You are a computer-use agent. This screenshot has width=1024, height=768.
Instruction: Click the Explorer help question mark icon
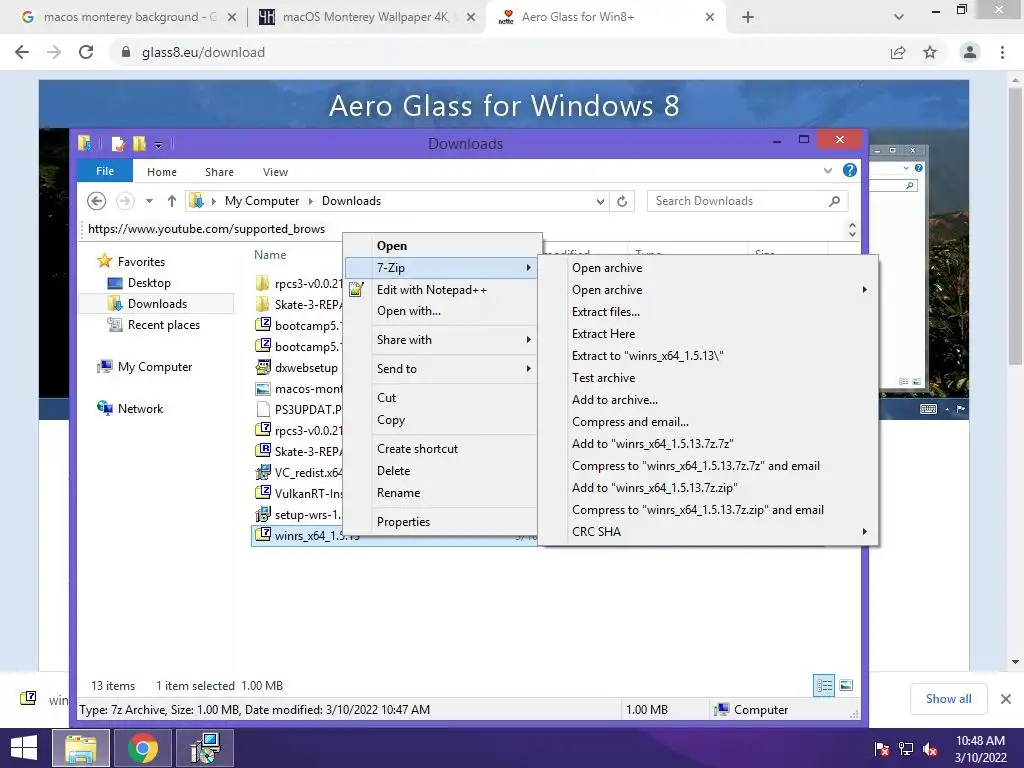tap(850, 170)
